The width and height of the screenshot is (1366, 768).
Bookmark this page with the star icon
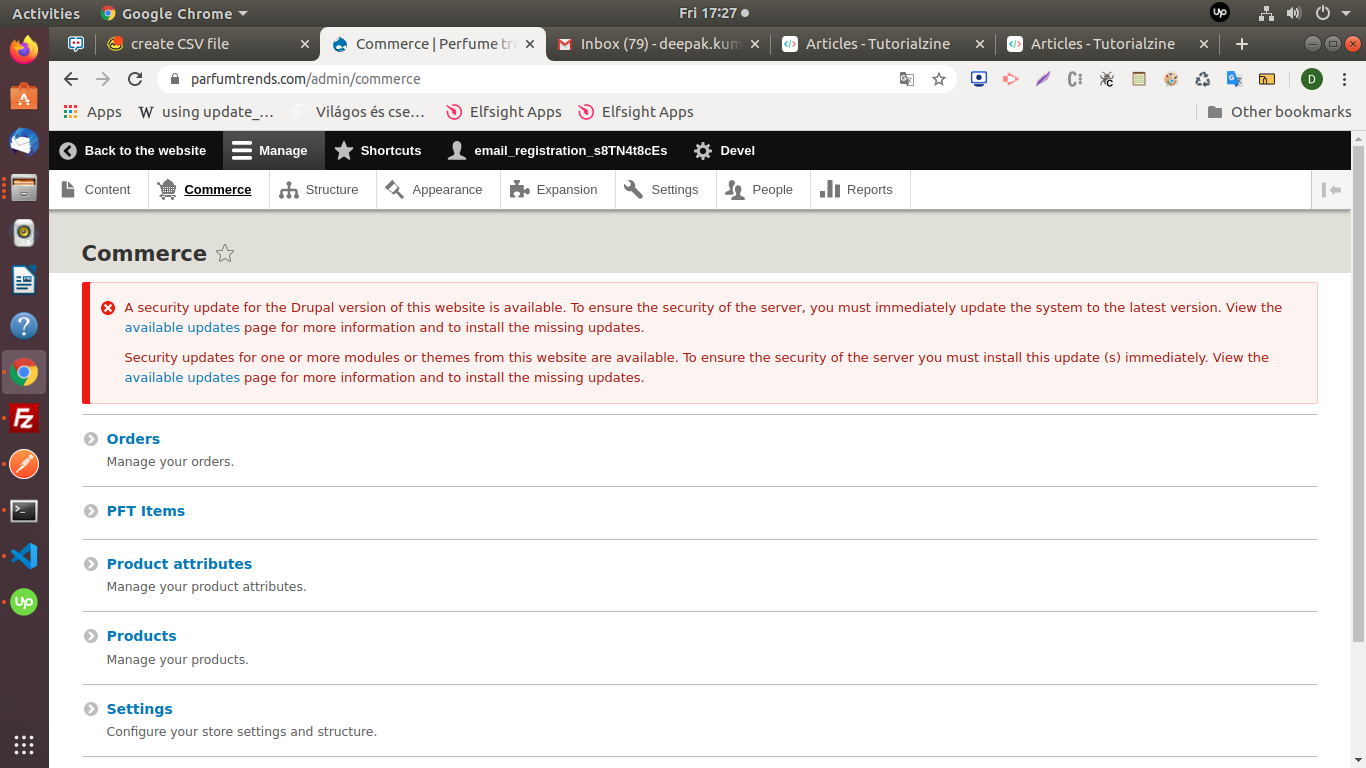point(938,79)
